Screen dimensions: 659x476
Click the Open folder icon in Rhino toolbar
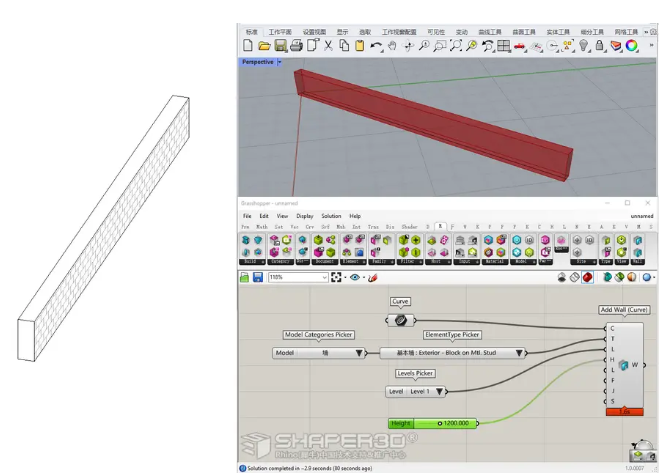click(x=264, y=45)
